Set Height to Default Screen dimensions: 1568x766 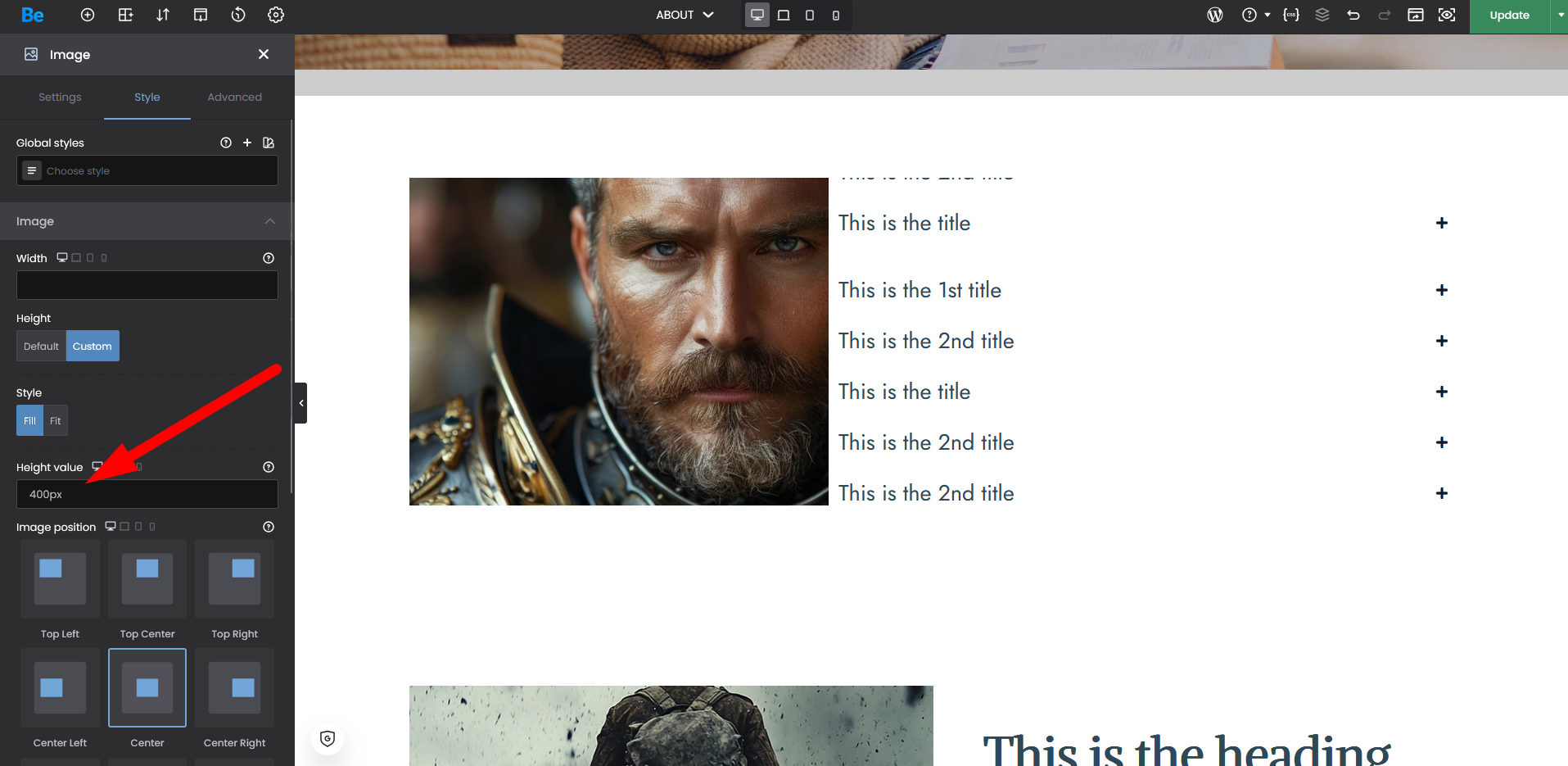(41, 347)
